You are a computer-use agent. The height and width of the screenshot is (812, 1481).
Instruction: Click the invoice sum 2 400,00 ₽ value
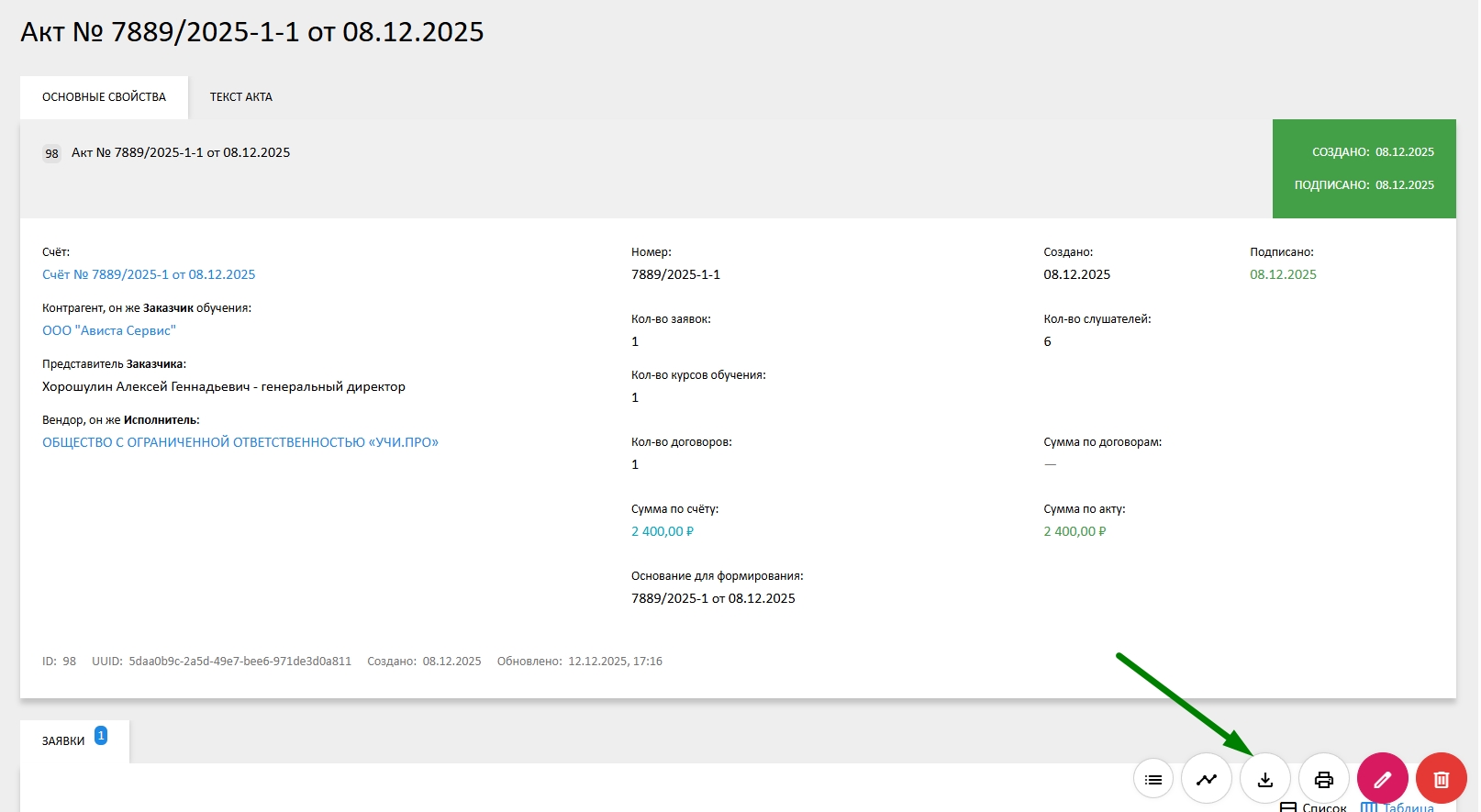pos(662,531)
